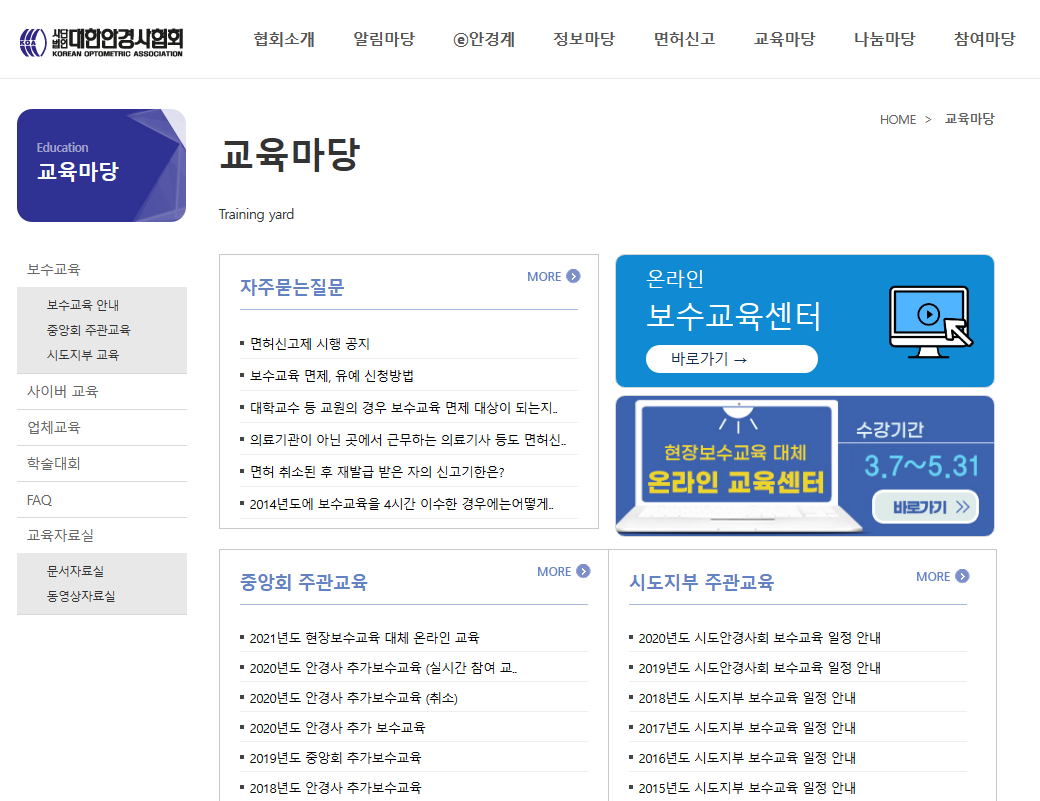The height and width of the screenshot is (801, 1040).
Task: Click the HOME breadcrumb link
Action: coord(897,119)
